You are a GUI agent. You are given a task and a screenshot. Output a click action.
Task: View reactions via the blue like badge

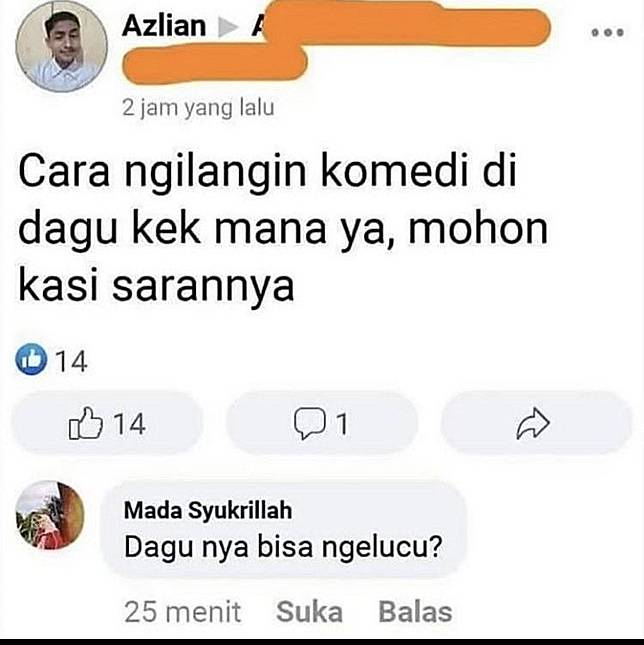[31, 359]
